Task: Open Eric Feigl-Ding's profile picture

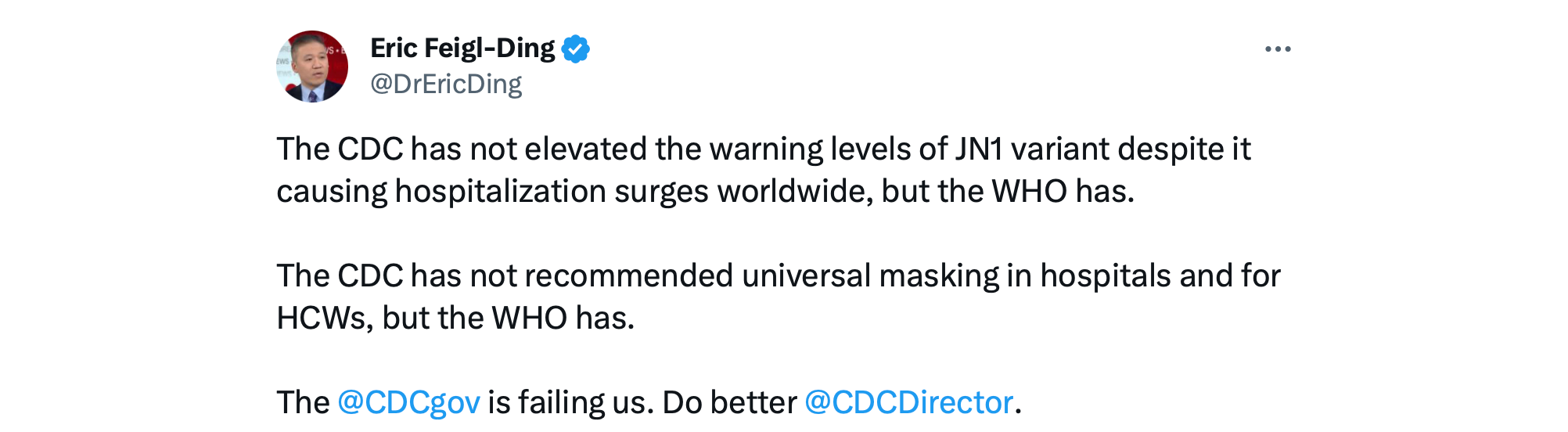Action: 312,67
